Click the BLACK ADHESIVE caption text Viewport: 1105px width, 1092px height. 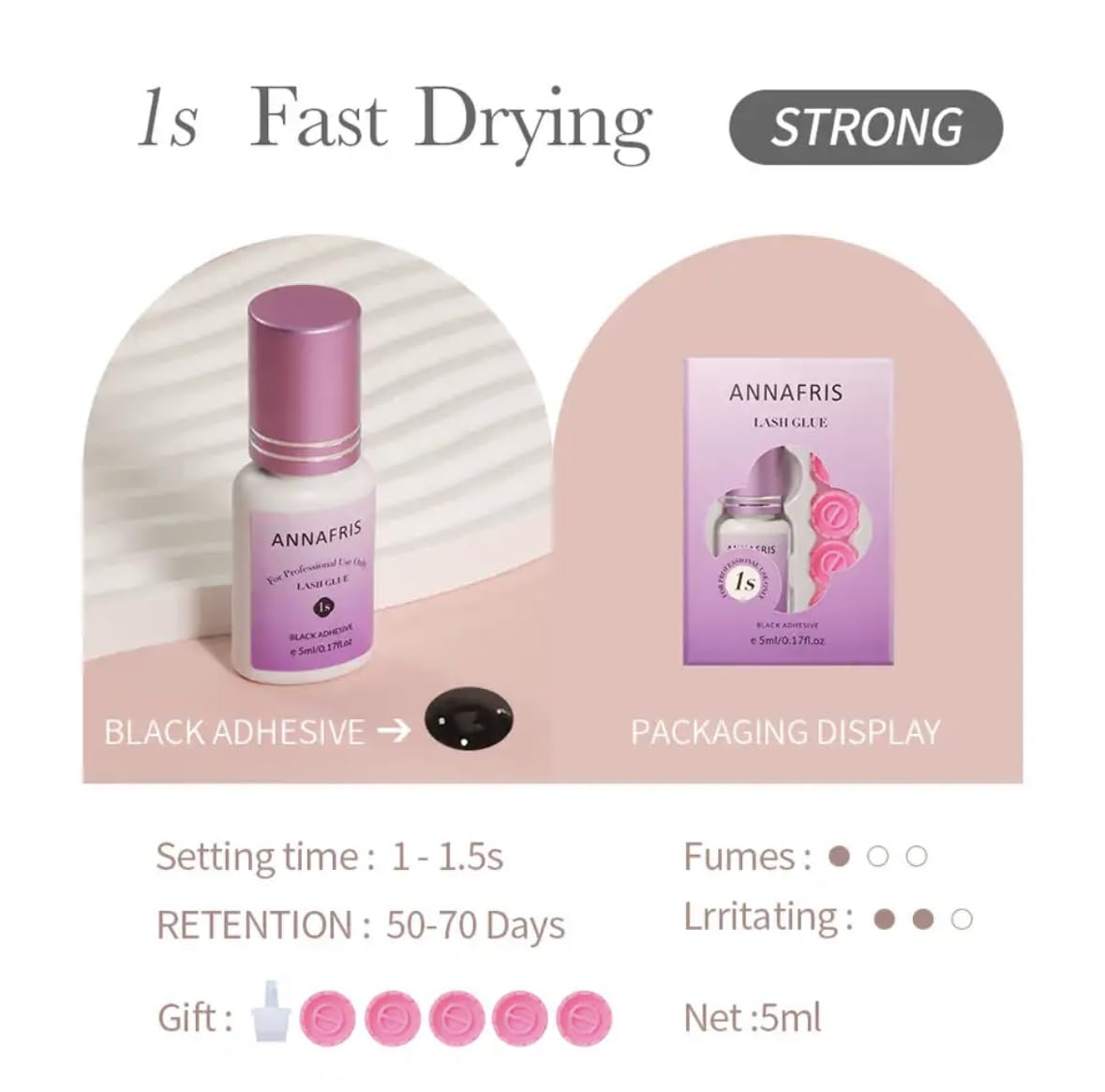(234, 732)
